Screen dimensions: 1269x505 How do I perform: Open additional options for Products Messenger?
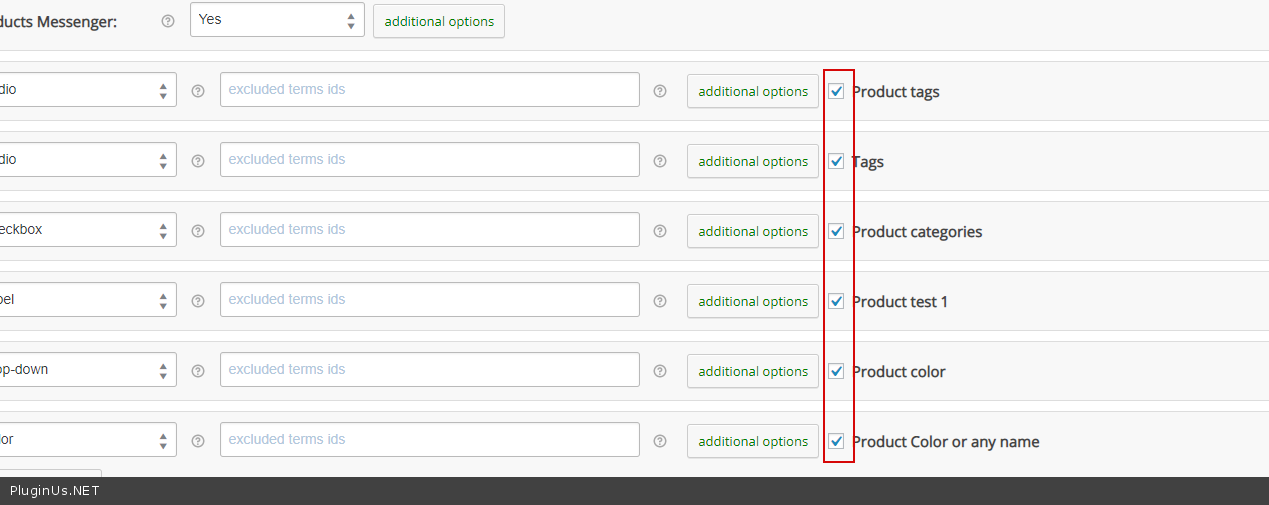tap(439, 21)
